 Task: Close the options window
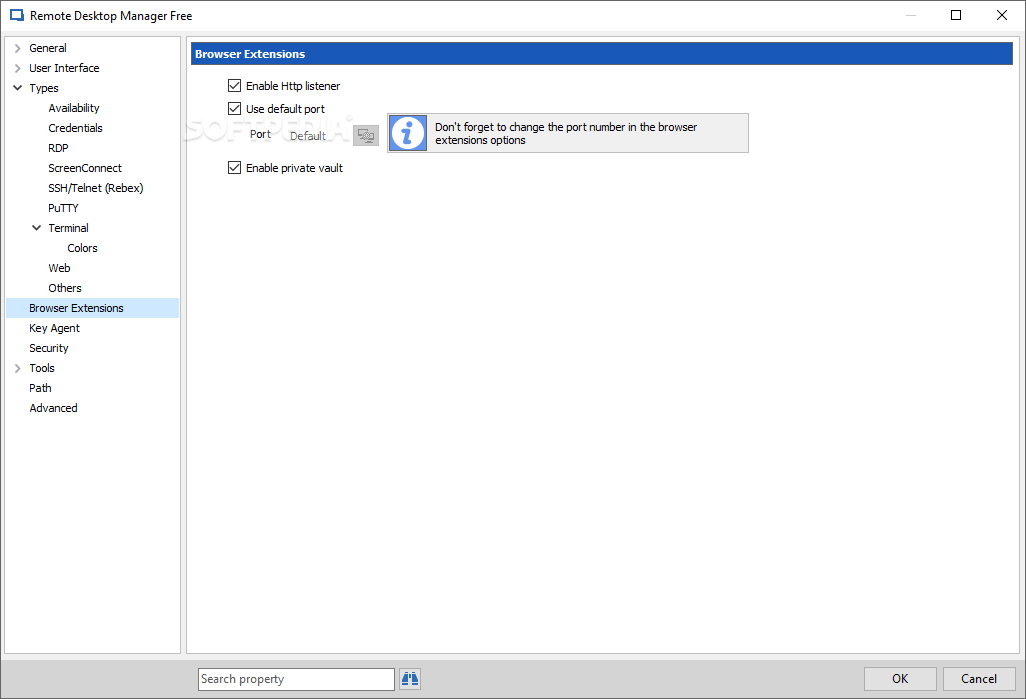click(1002, 15)
